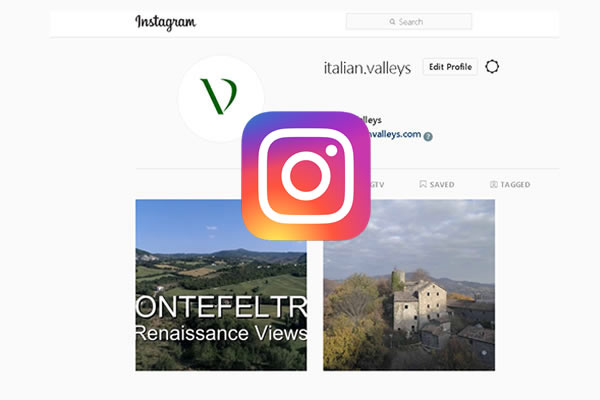Click the person icon next to TAGGED
This screenshot has width=600, height=400.
[x=494, y=184]
